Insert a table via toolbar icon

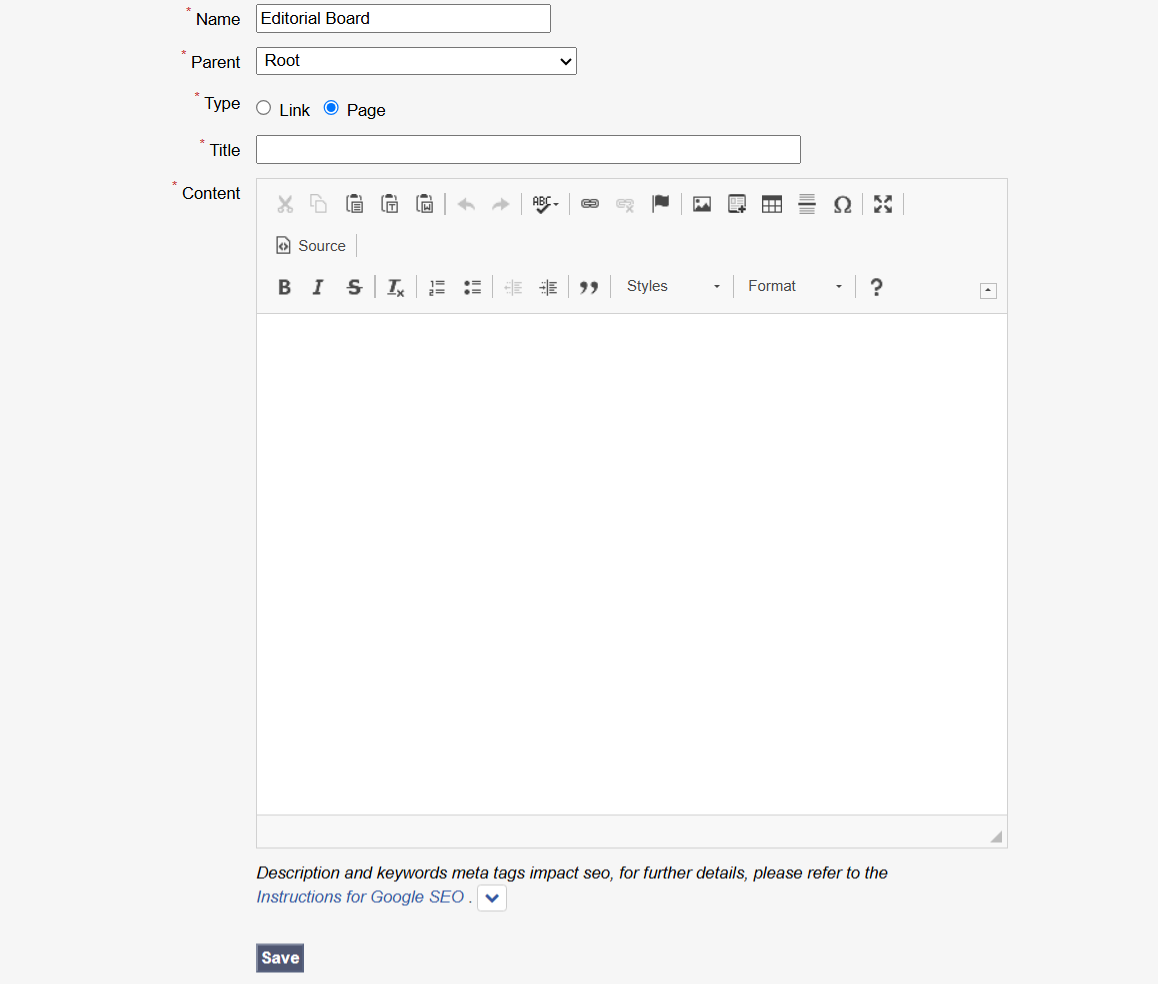pos(772,204)
